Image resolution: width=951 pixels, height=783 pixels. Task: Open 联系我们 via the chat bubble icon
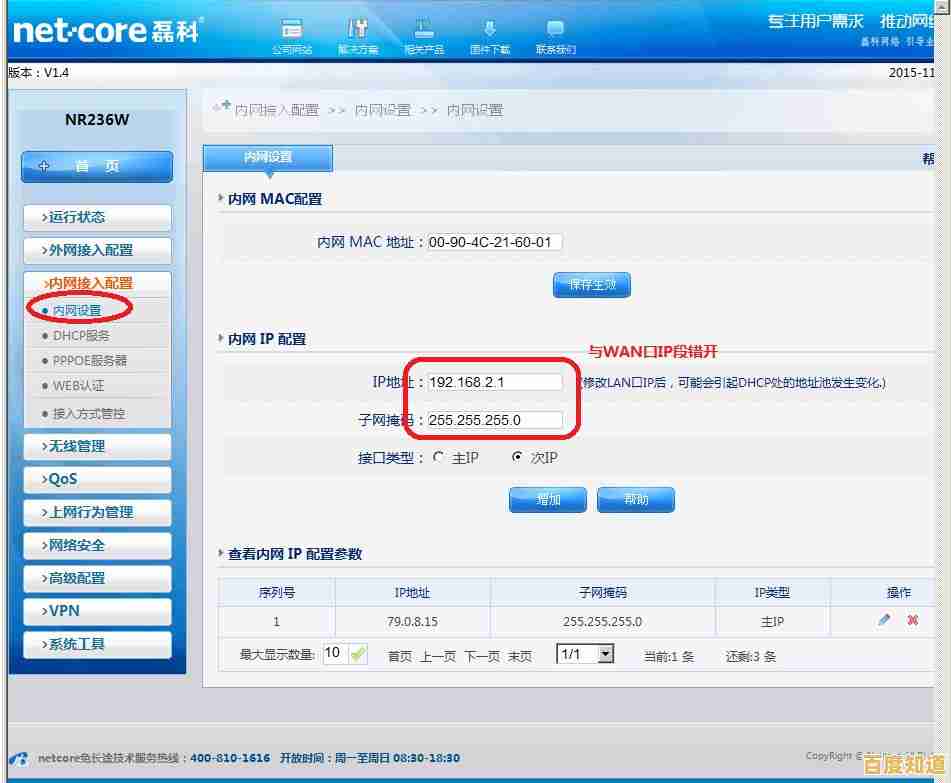(x=555, y=31)
